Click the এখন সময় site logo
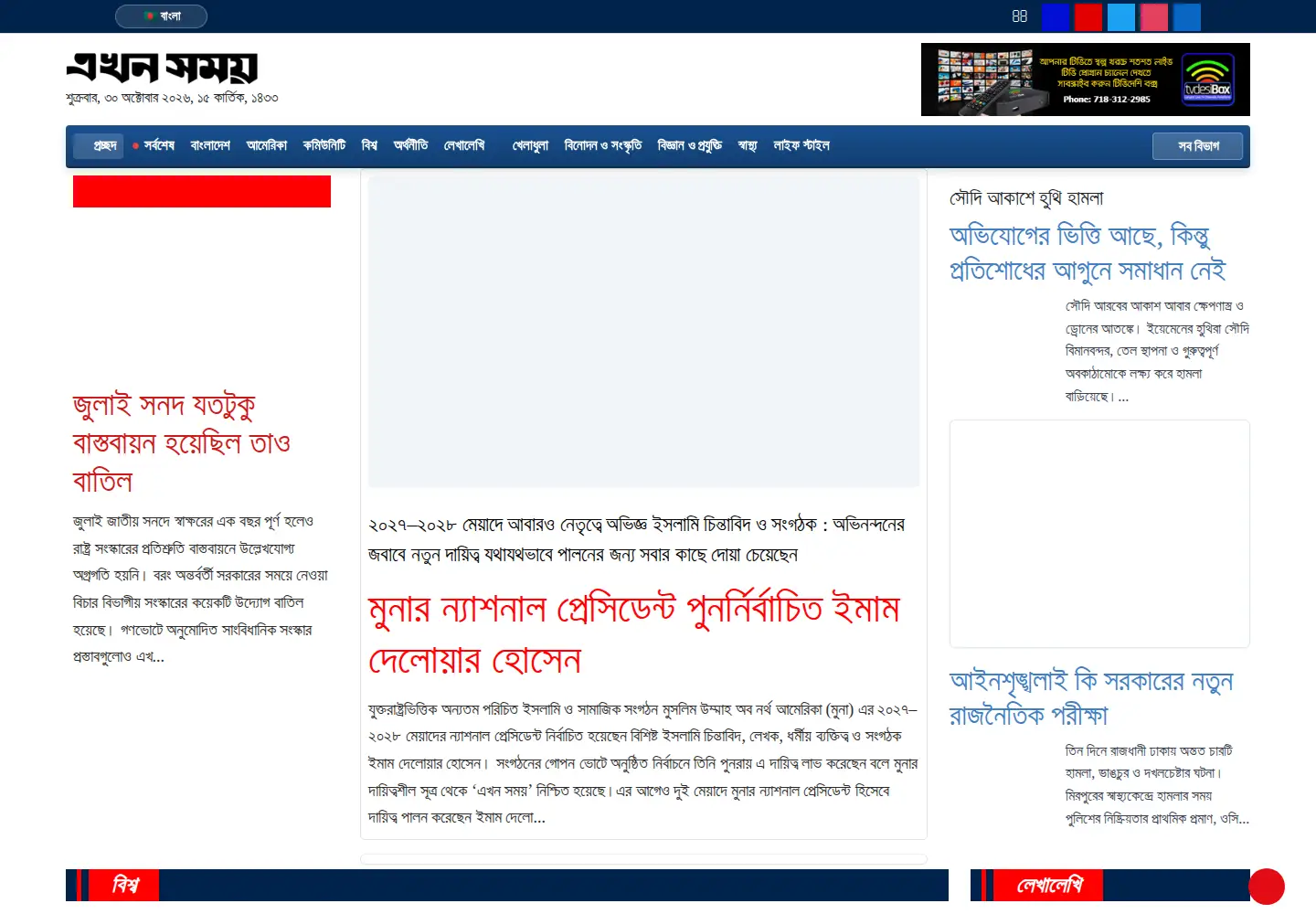The height and width of the screenshot is (914, 1316). click(162, 67)
